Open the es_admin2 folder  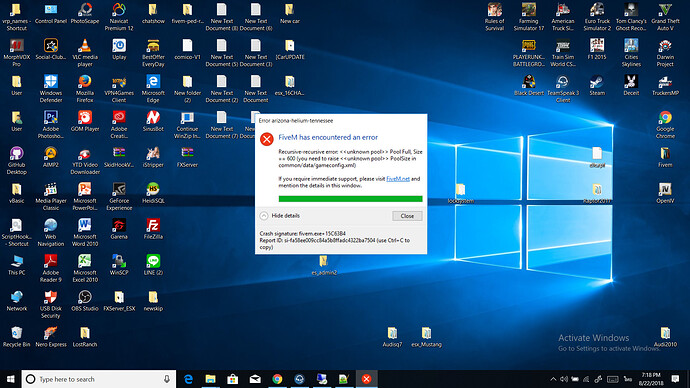coord(324,265)
